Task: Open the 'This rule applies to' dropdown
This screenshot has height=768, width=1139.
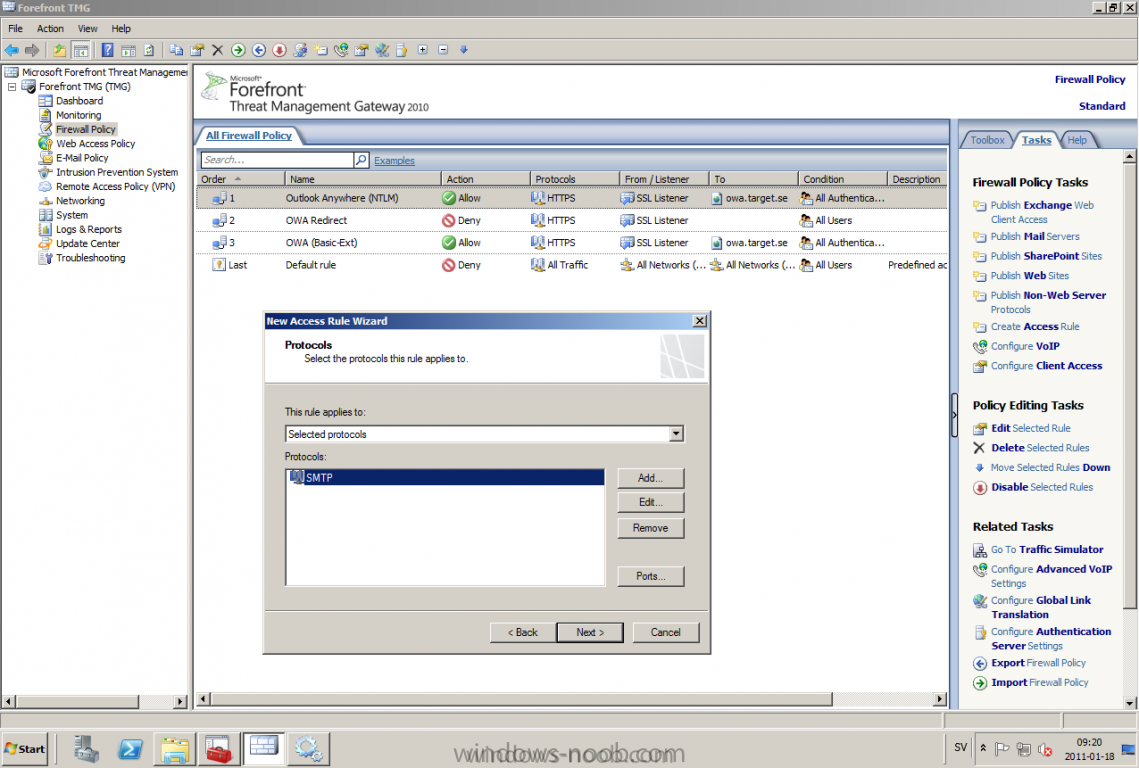Action: (676, 434)
